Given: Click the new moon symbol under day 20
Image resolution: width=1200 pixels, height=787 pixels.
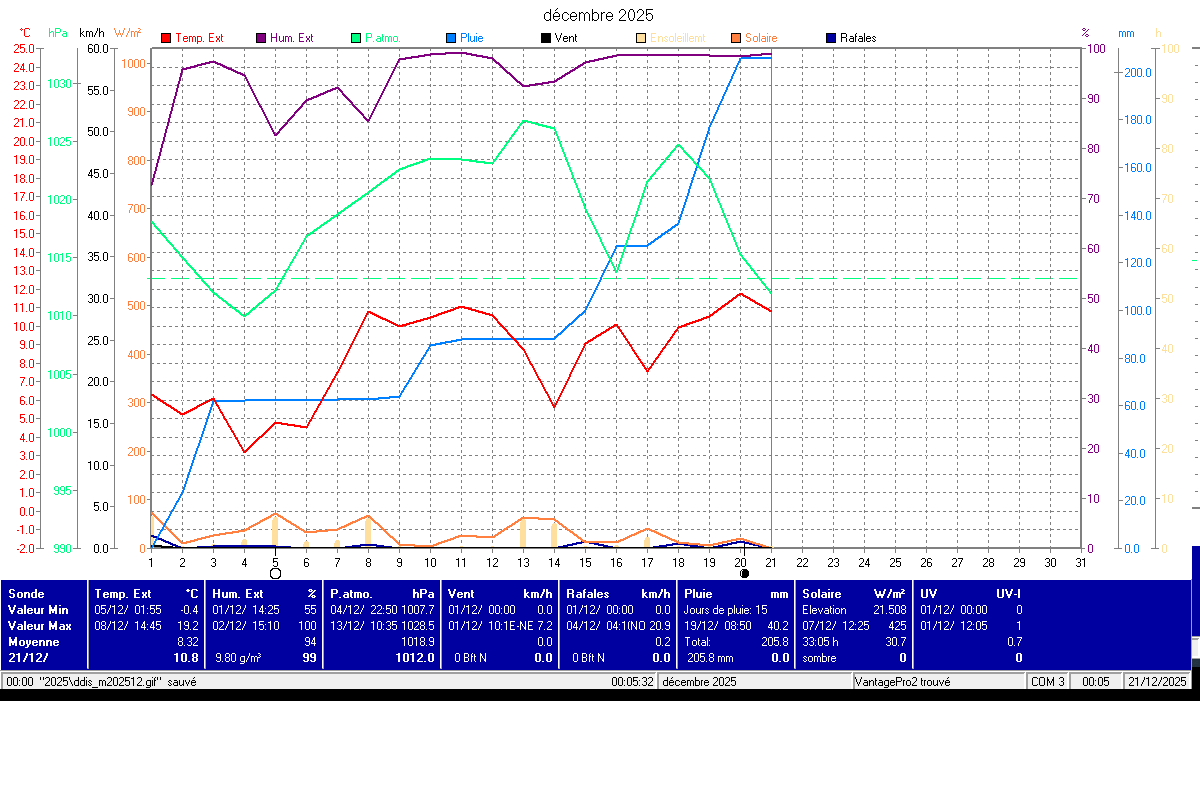Looking at the screenshot, I should [744, 574].
